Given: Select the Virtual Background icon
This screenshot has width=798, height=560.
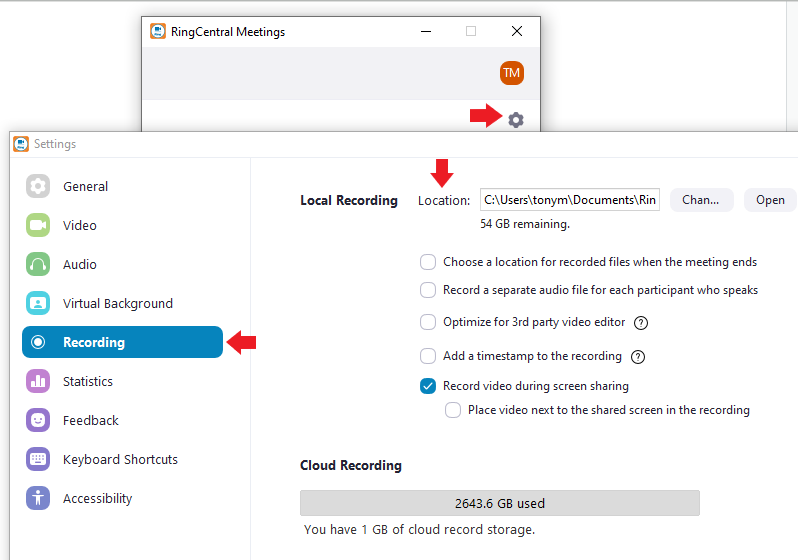Looking at the screenshot, I should (x=38, y=303).
